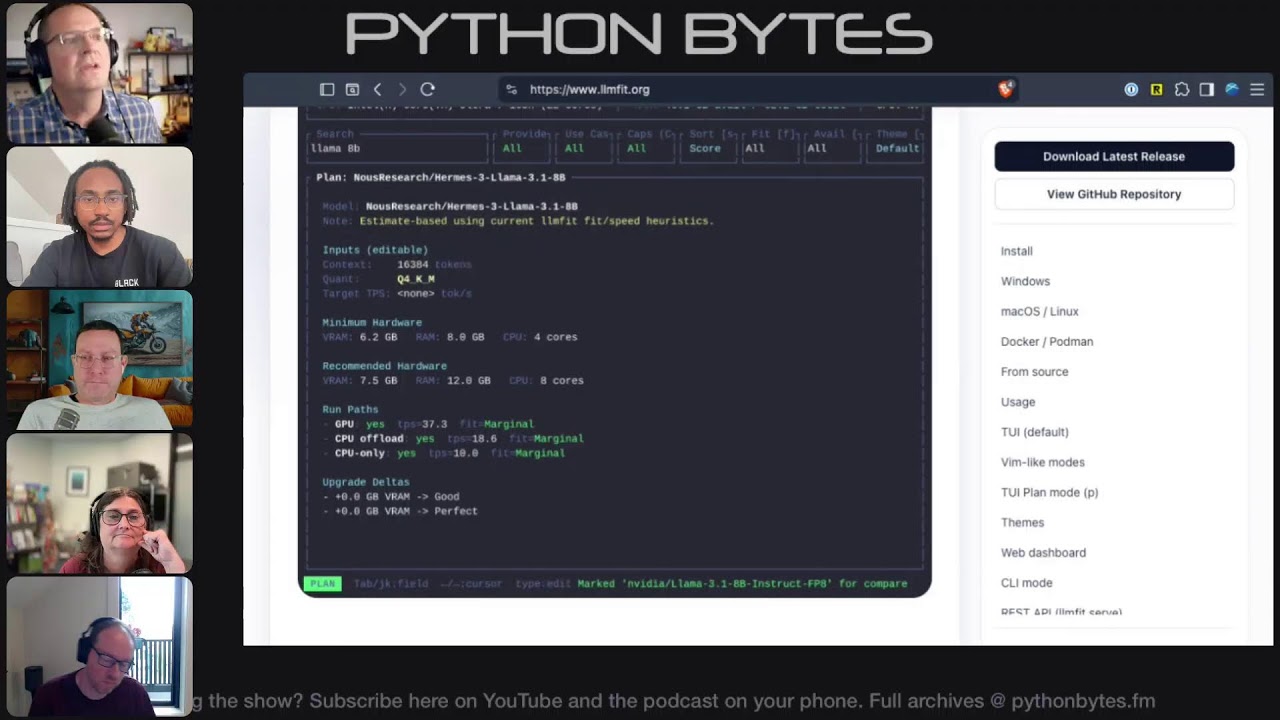This screenshot has width=1280, height=720.
Task: Open the yellow R extension icon
Action: [1156, 89]
